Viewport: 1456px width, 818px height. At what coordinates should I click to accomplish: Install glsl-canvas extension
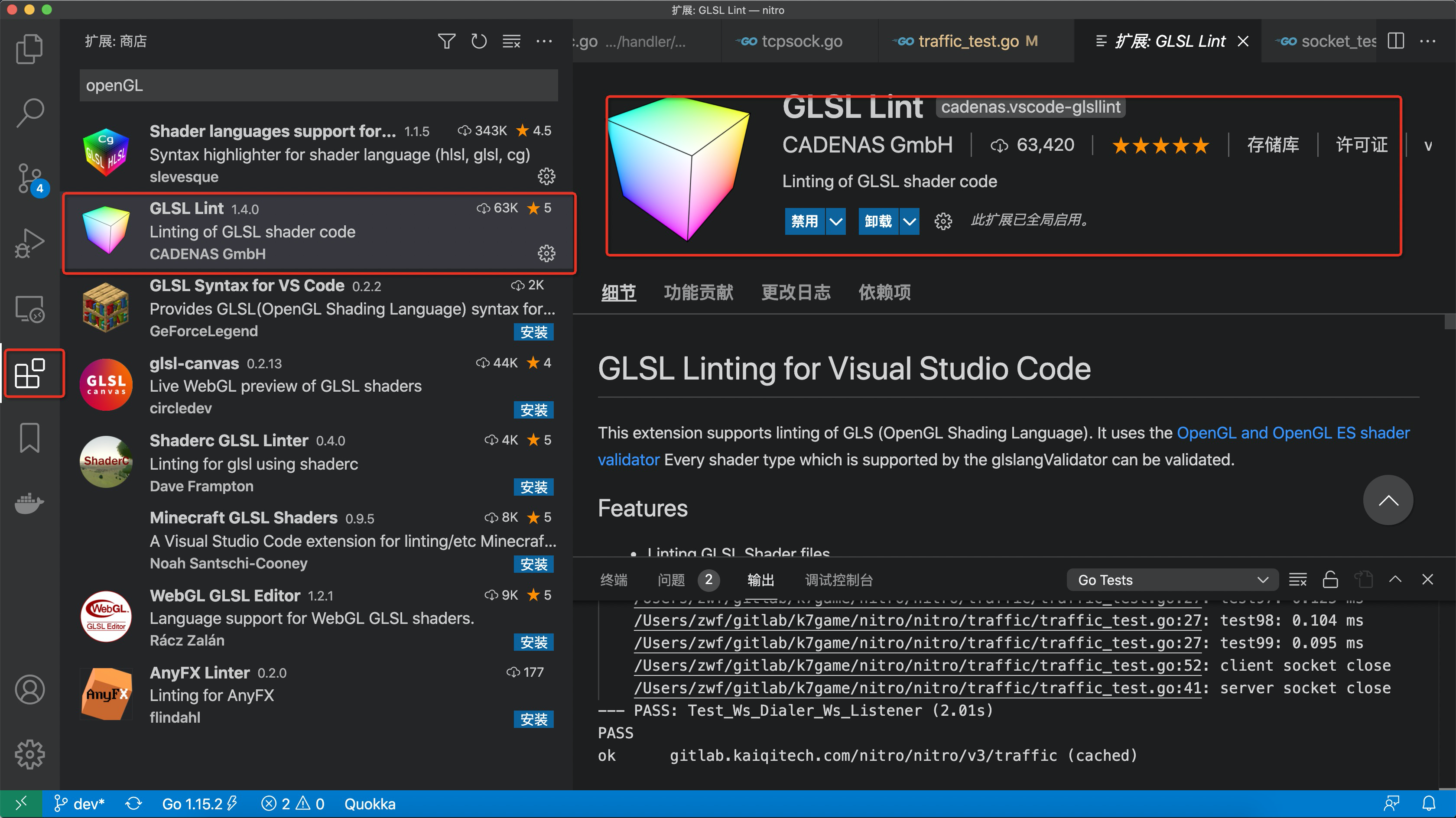(533, 410)
